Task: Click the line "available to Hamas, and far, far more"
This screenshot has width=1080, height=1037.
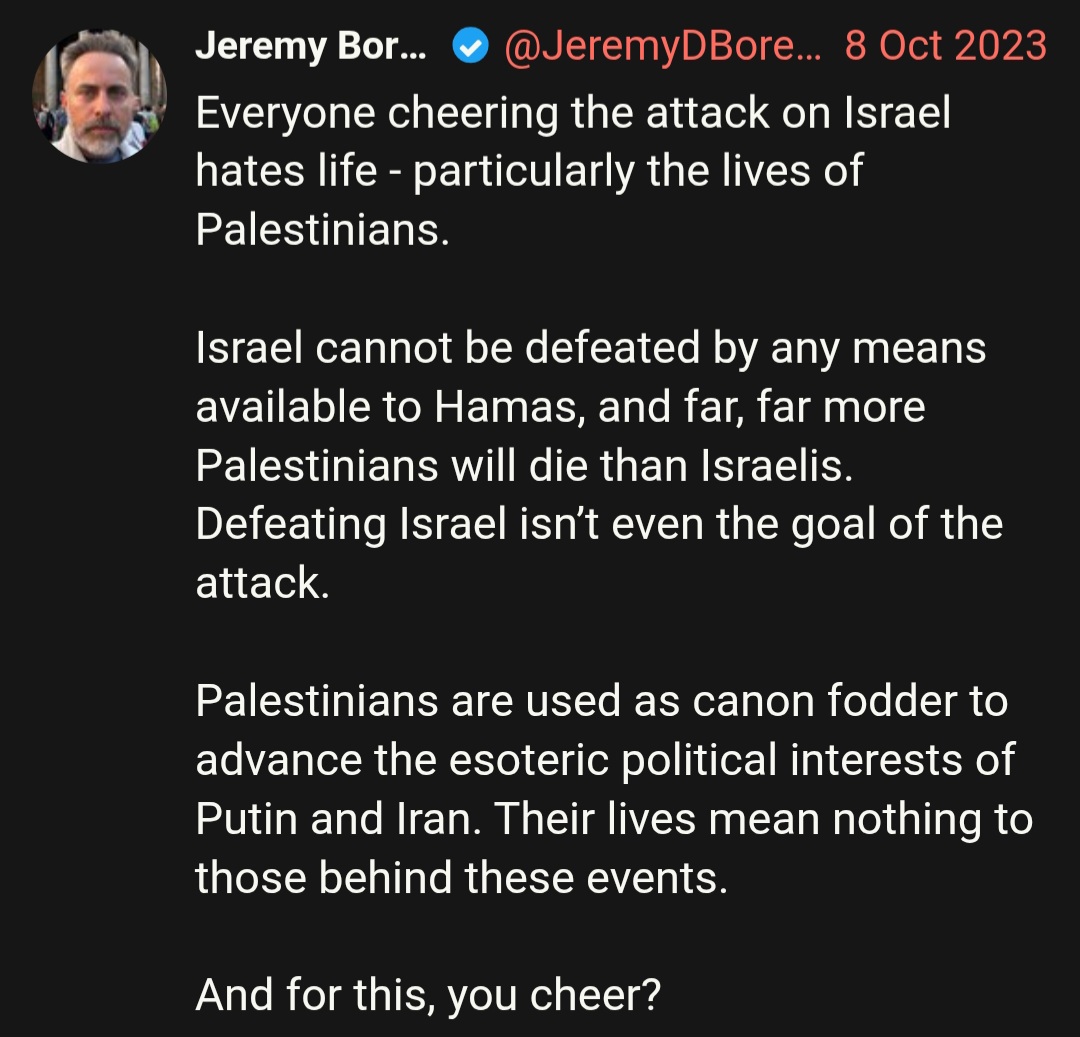Action: coord(560,407)
